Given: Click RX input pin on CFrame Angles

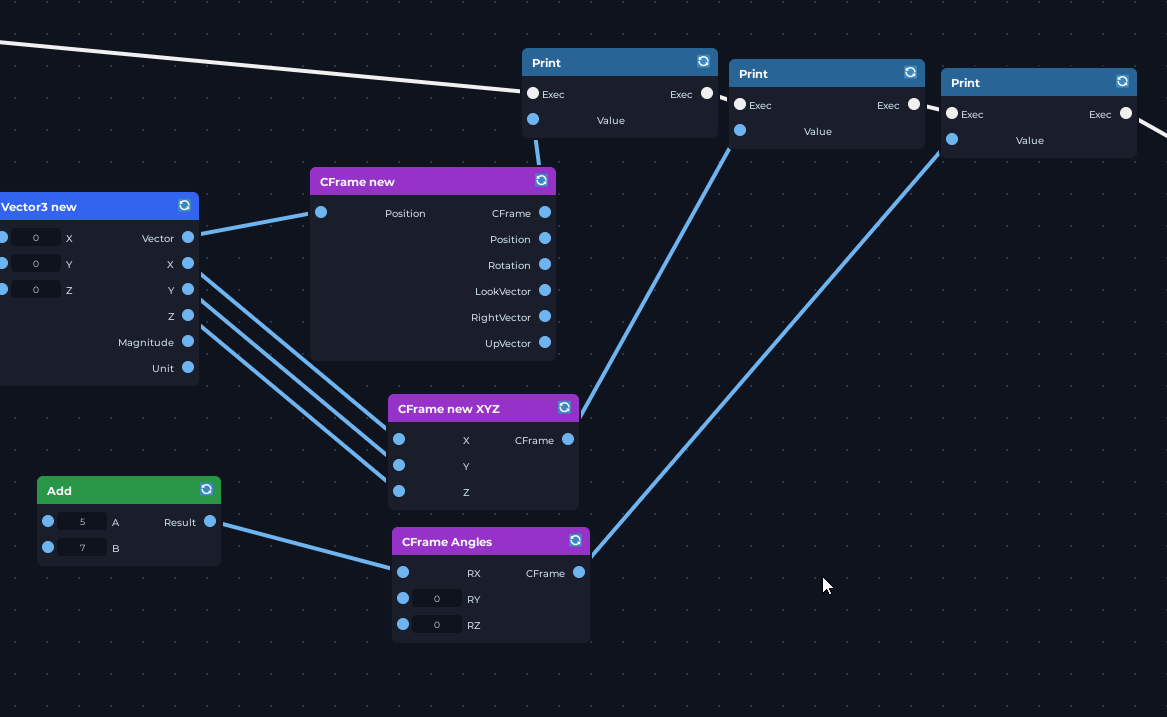Looking at the screenshot, I should 403,573.
